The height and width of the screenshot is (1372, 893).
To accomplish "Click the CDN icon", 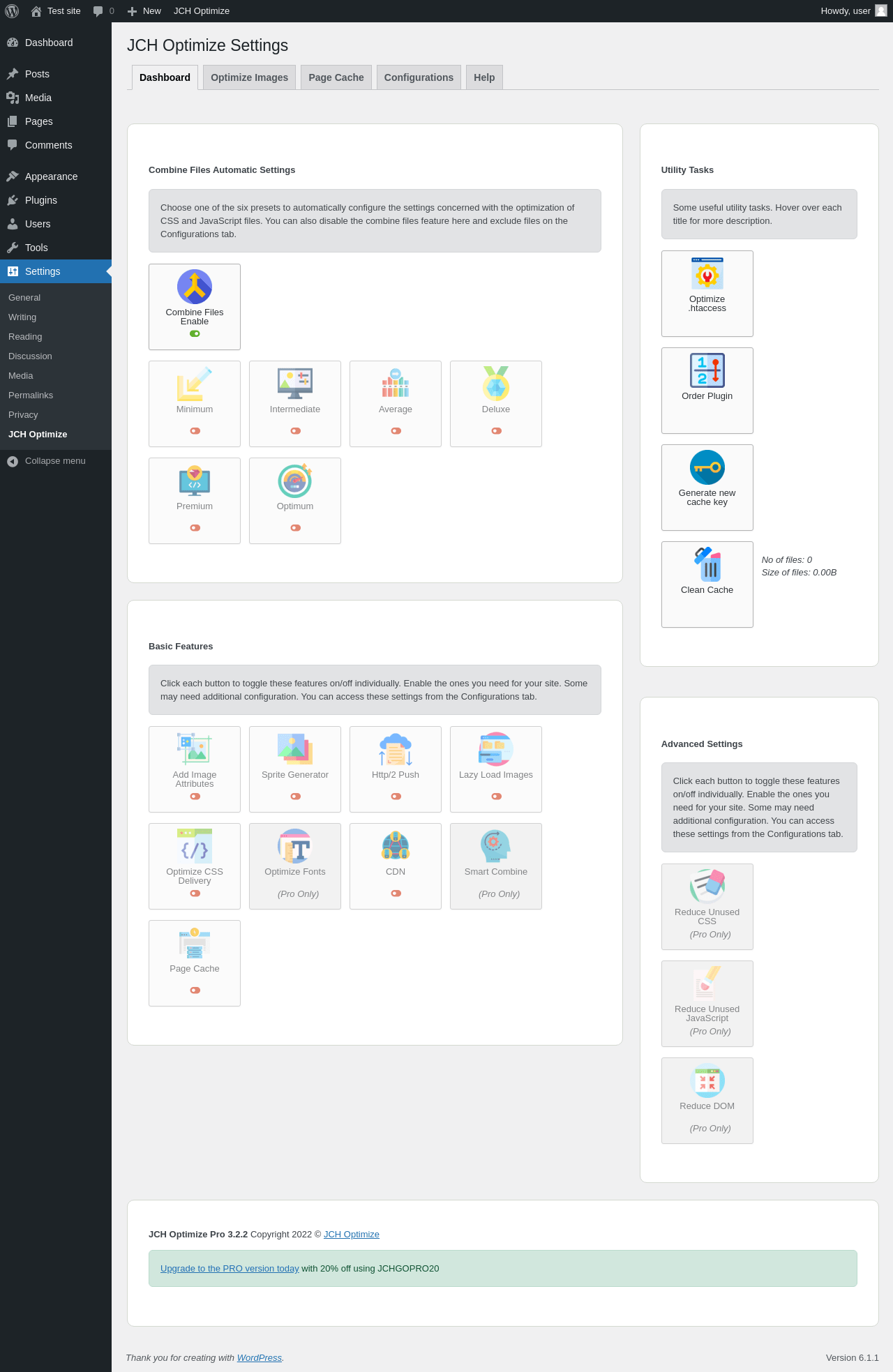I will pos(396,846).
